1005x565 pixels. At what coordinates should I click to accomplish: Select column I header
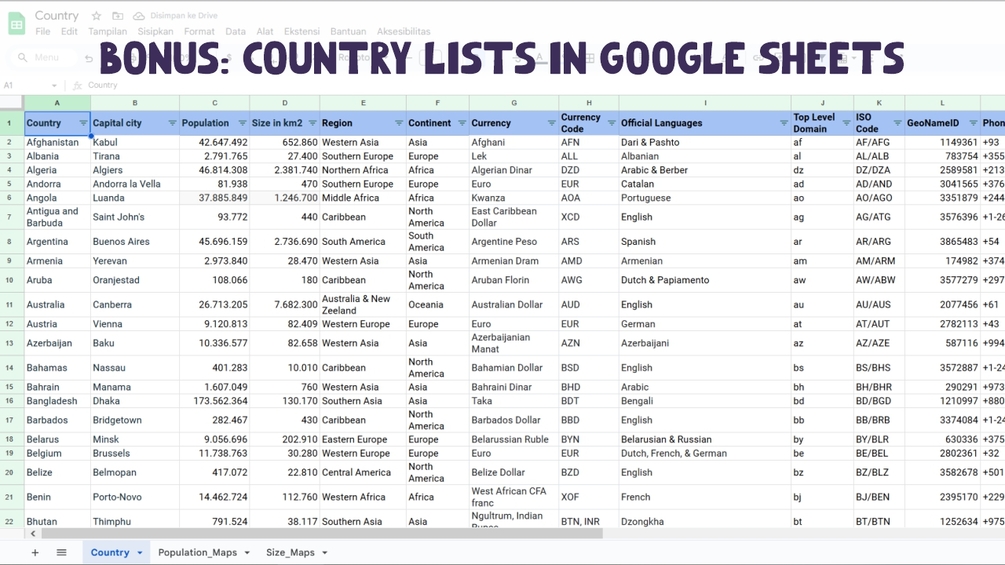click(x=705, y=102)
